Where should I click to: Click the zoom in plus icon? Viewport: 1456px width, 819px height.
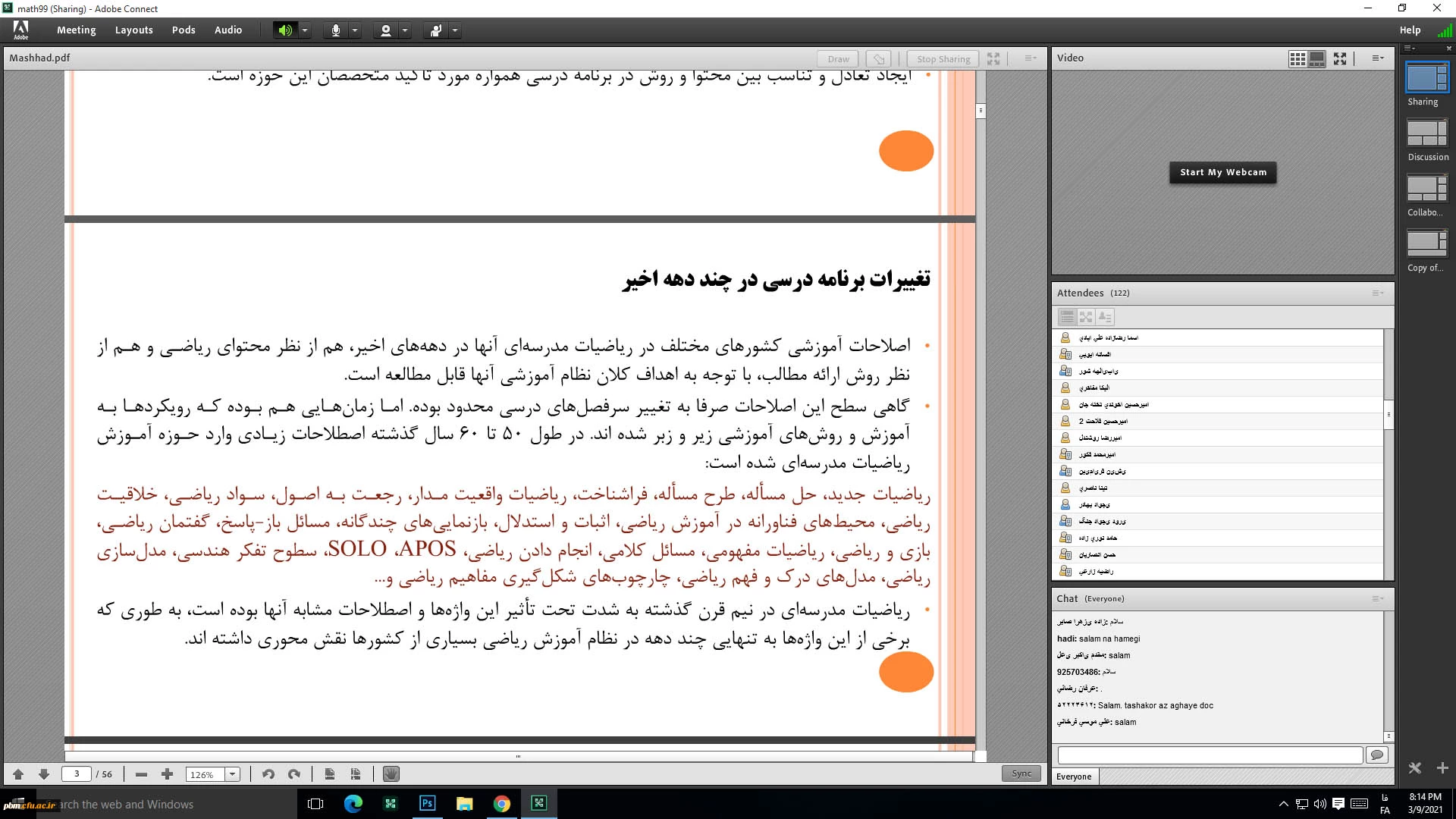pos(167,774)
